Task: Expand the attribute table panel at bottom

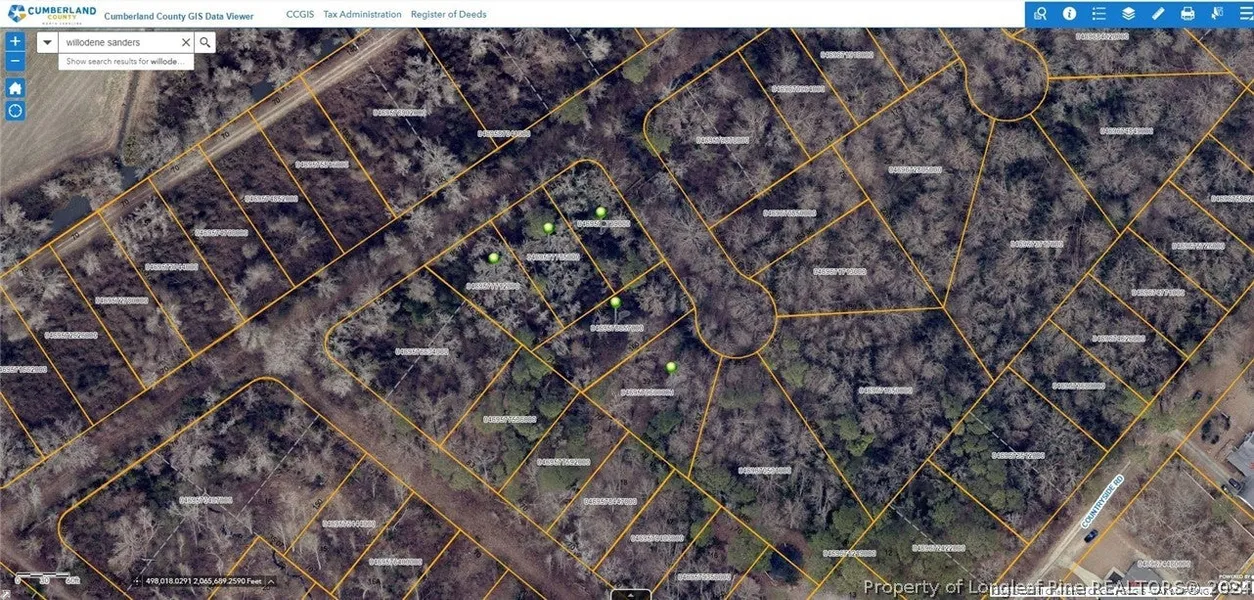Action: click(630, 595)
